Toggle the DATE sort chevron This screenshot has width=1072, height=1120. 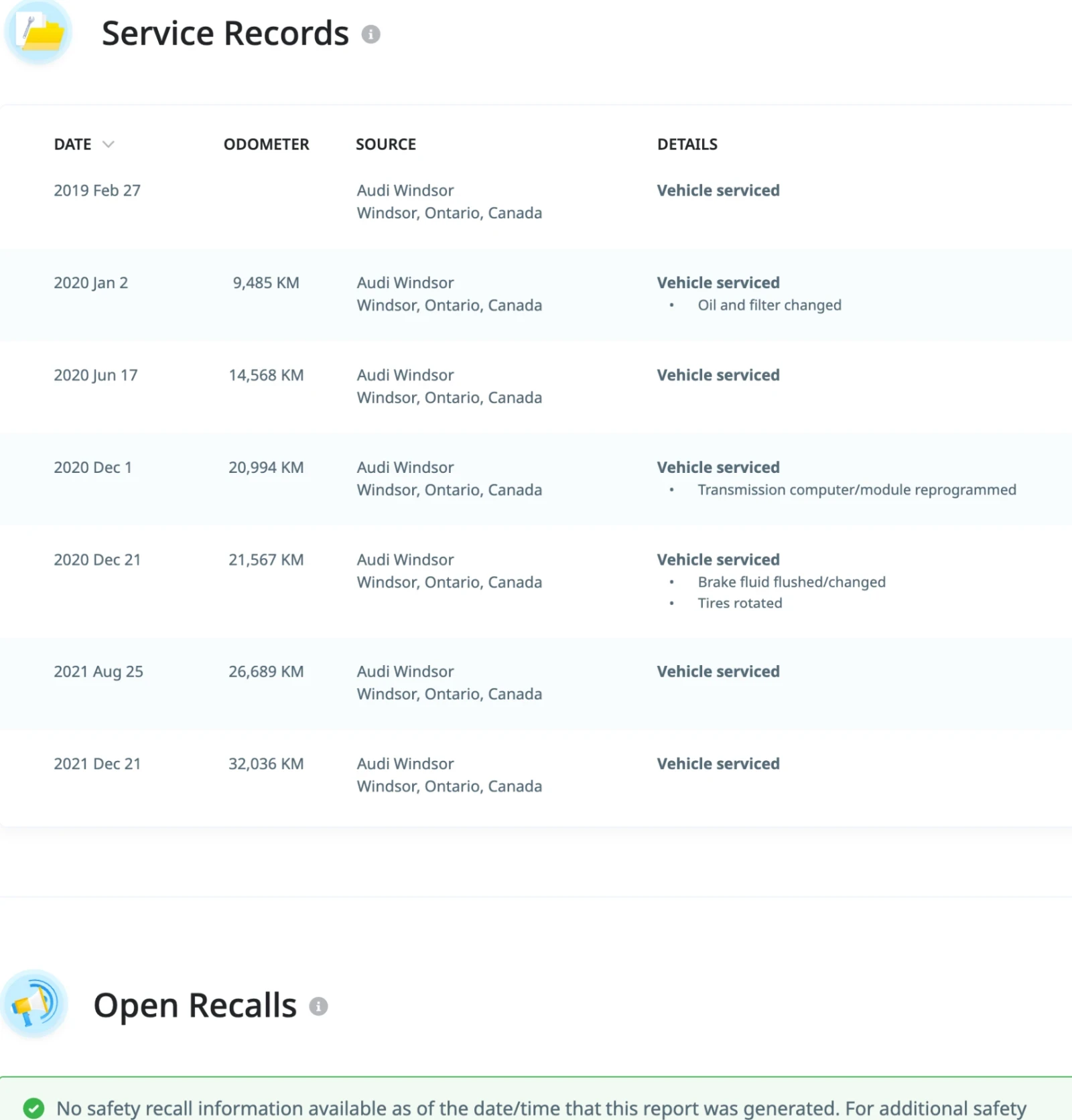[108, 144]
